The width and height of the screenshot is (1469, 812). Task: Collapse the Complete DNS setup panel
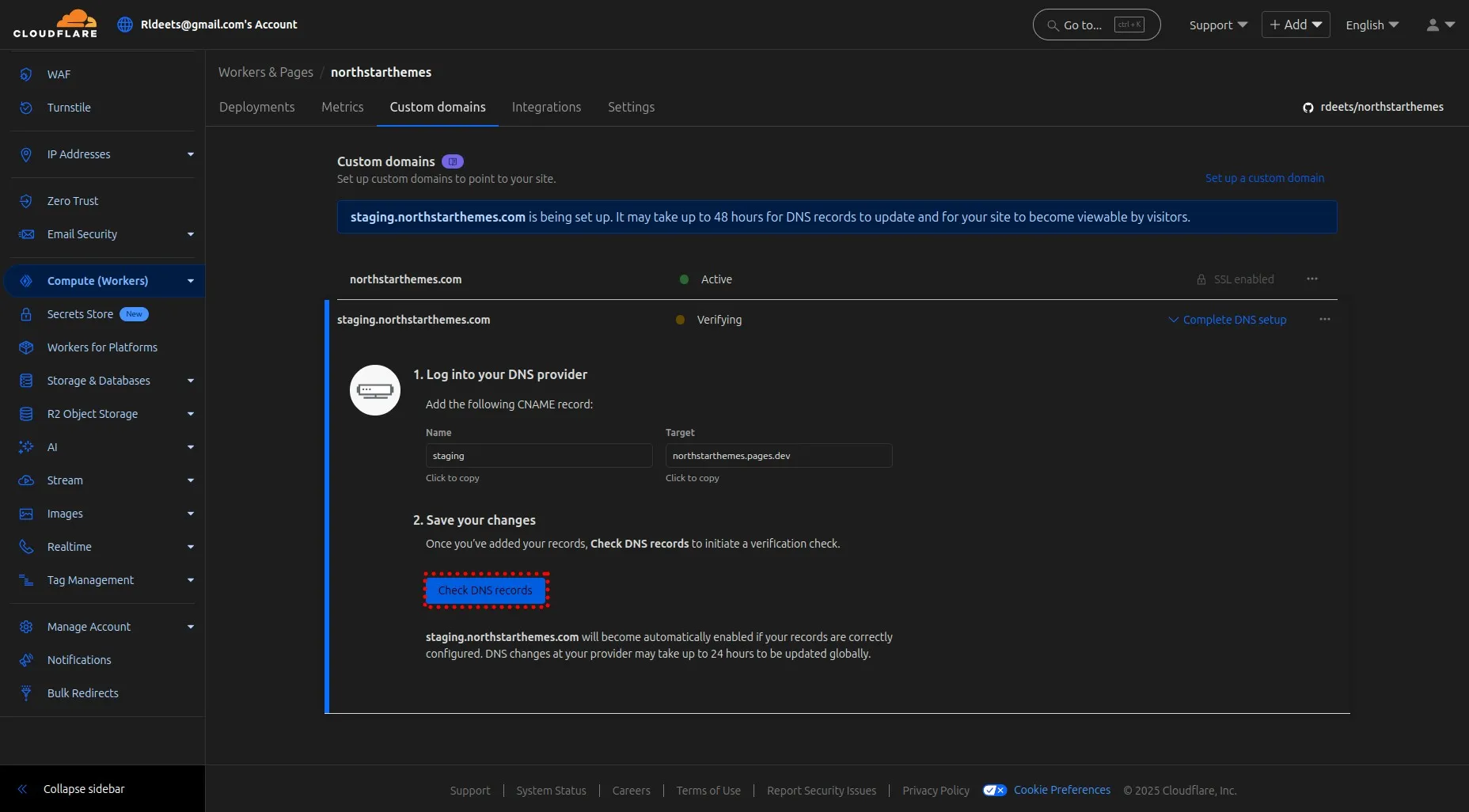(x=1228, y=320)
